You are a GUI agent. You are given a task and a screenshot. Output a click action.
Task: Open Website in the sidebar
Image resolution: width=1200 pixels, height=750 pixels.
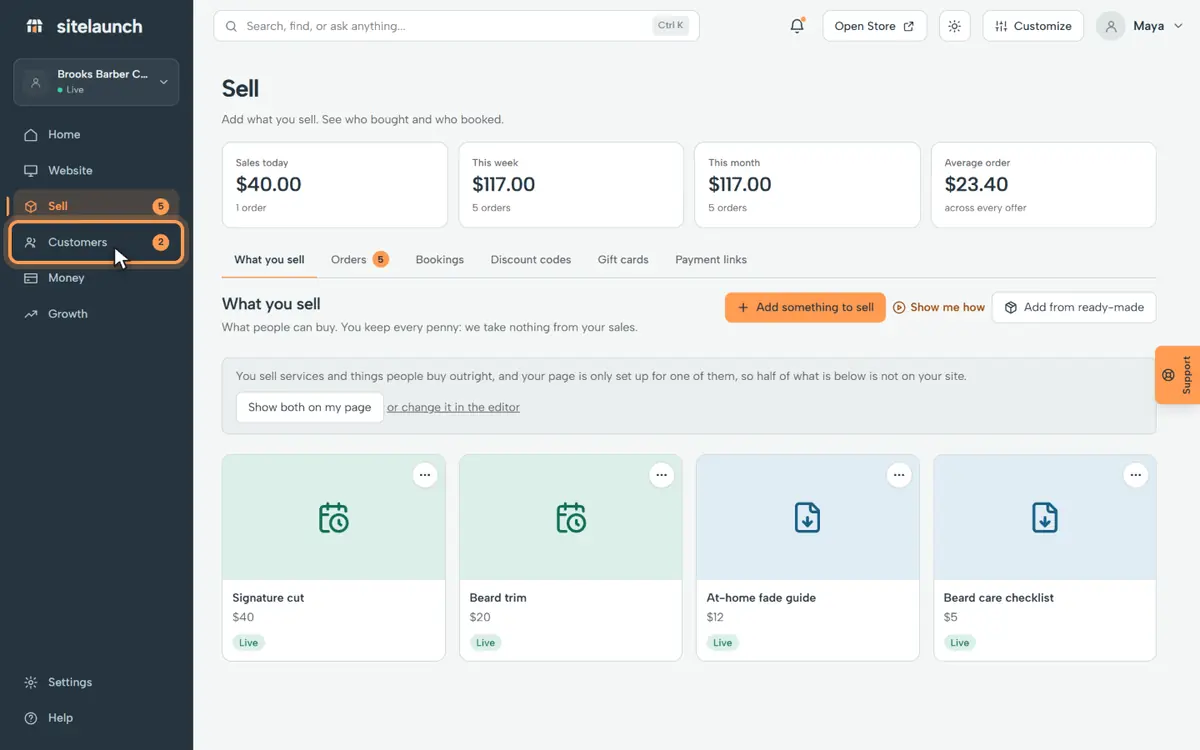[x=96, y=170]
